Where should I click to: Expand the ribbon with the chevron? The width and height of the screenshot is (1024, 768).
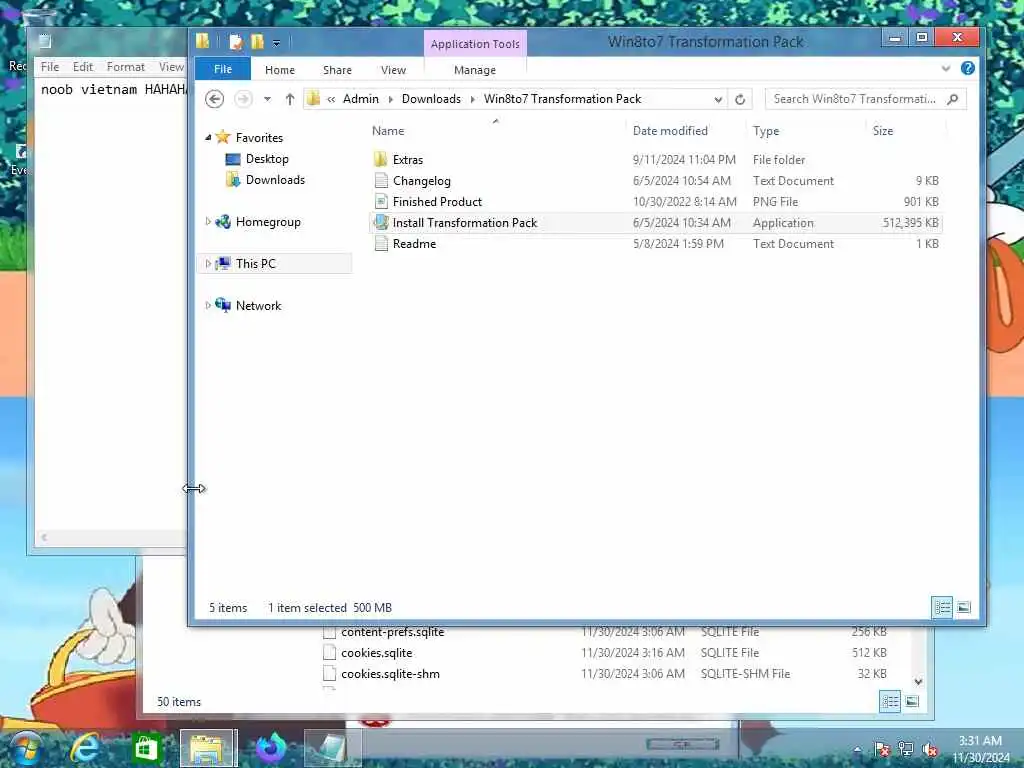(x=946, y=68)
